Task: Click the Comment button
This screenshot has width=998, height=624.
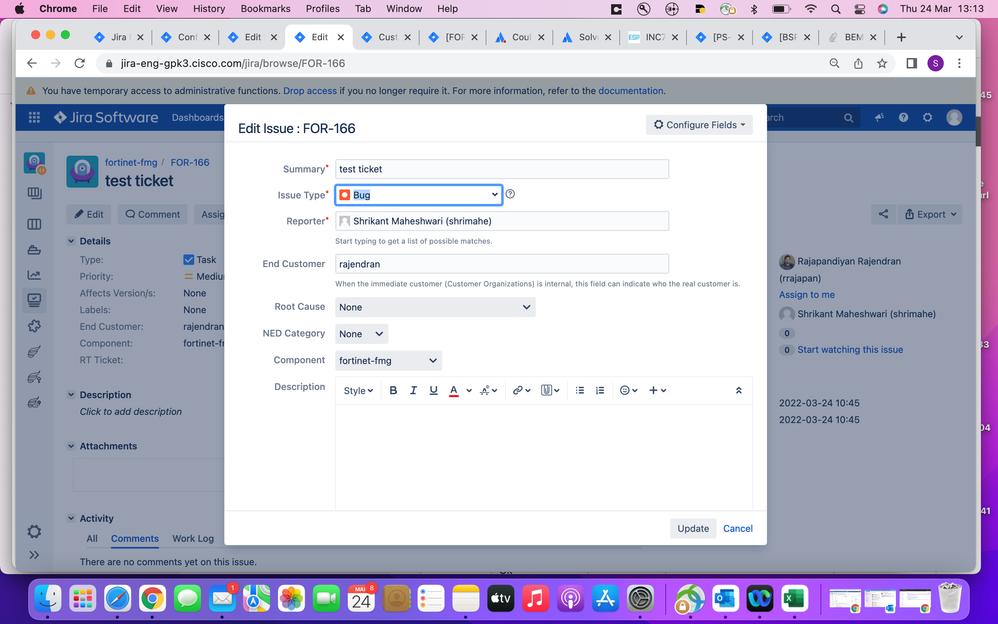Action: click(153, 214)
